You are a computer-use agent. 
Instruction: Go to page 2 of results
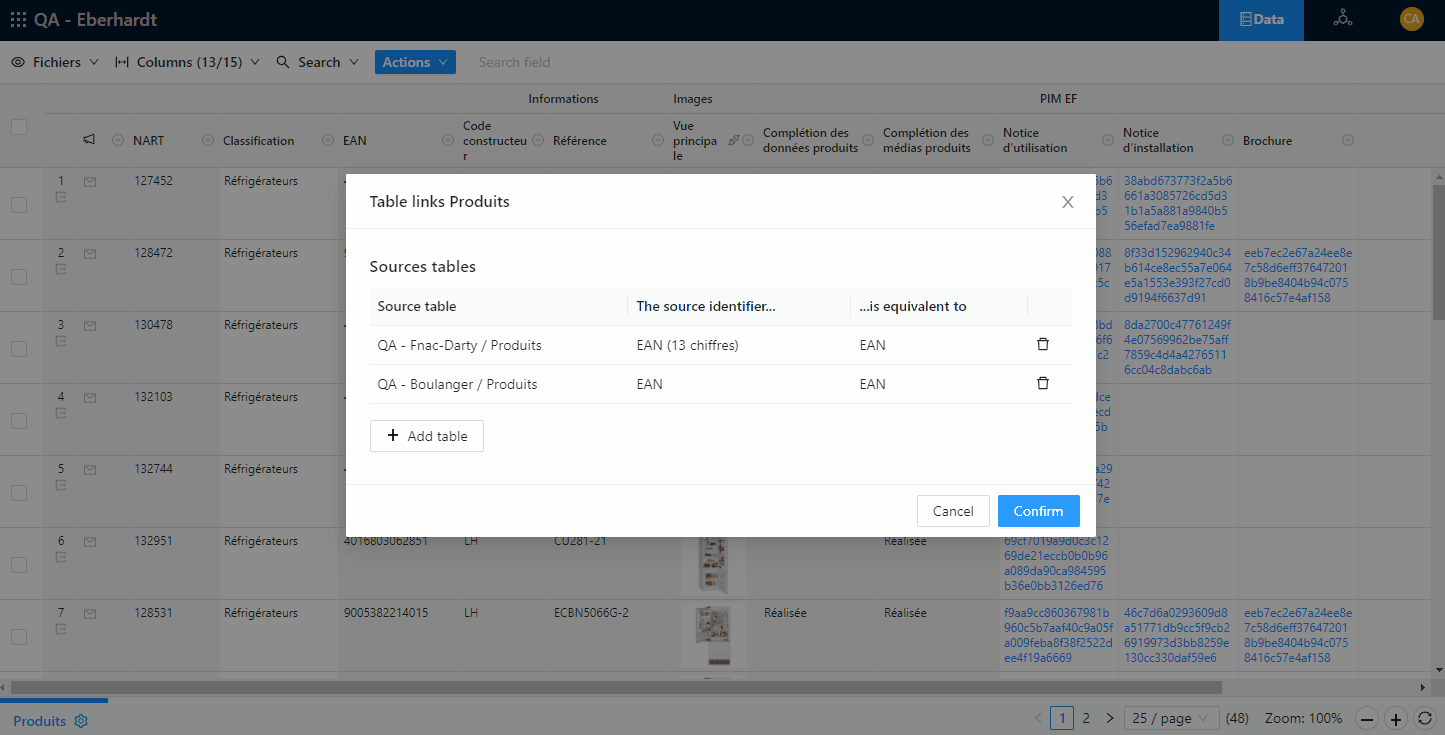pyautogui.click(x=1086, y=718)
